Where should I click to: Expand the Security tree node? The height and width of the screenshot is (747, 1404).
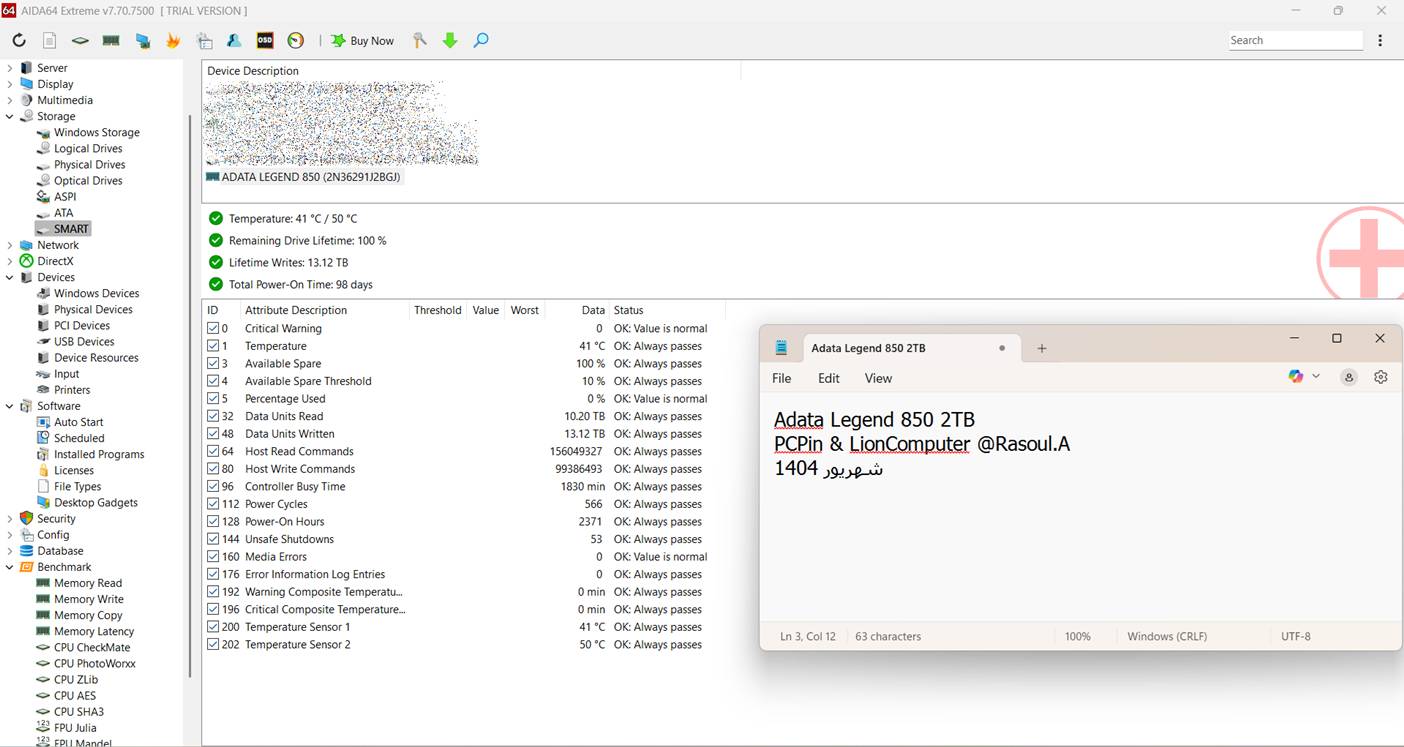[x=10, y=519]
